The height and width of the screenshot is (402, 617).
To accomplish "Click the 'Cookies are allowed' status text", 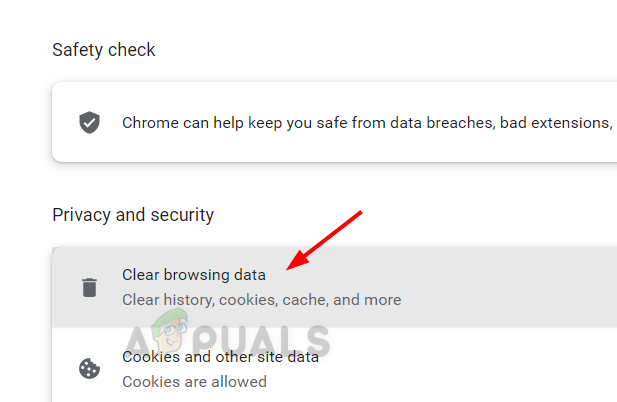I will click(x=194, y=381).
